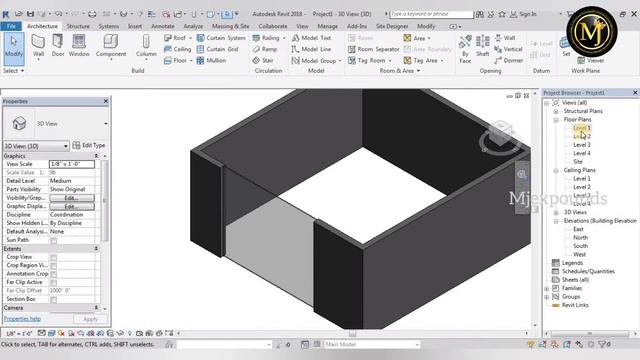Switch to the Collaborate ribbon tab
Viewport: 640px width, 360px height.
[x=273, y=26]
